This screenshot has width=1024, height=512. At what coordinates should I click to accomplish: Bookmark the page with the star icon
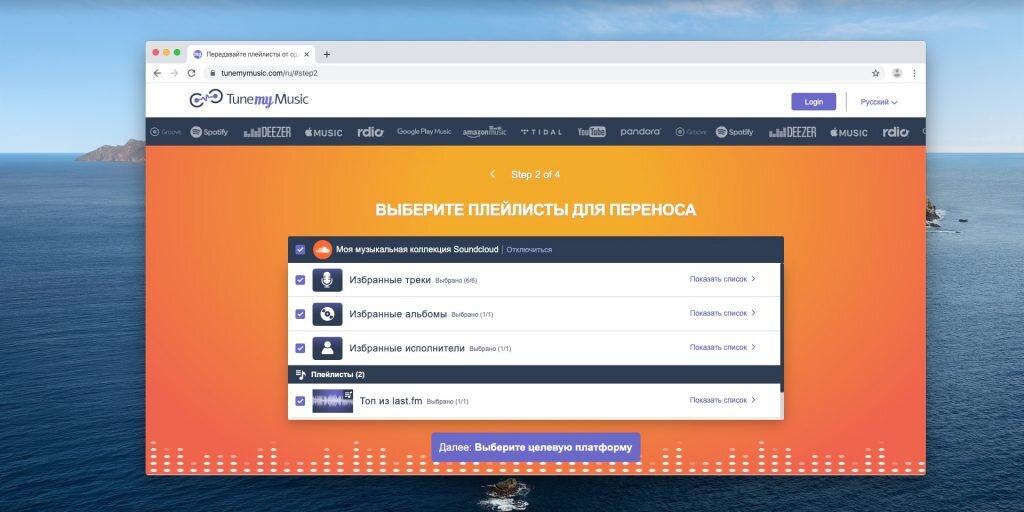[876, 73]
